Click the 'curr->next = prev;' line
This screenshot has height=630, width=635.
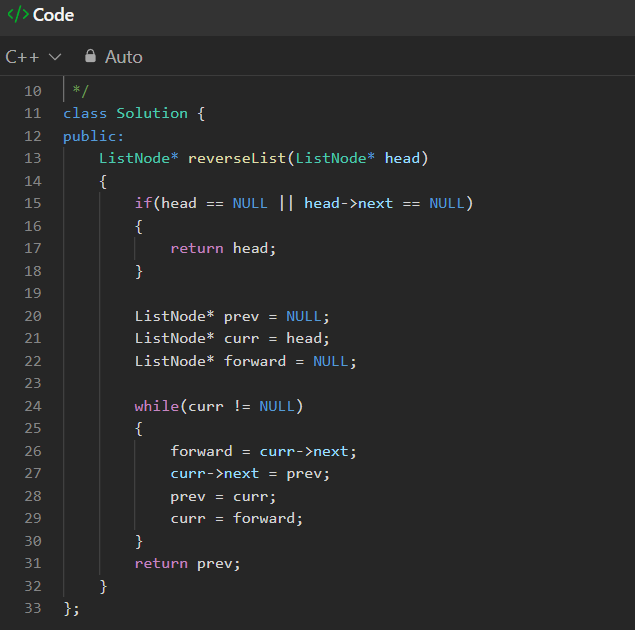[250, 474]
